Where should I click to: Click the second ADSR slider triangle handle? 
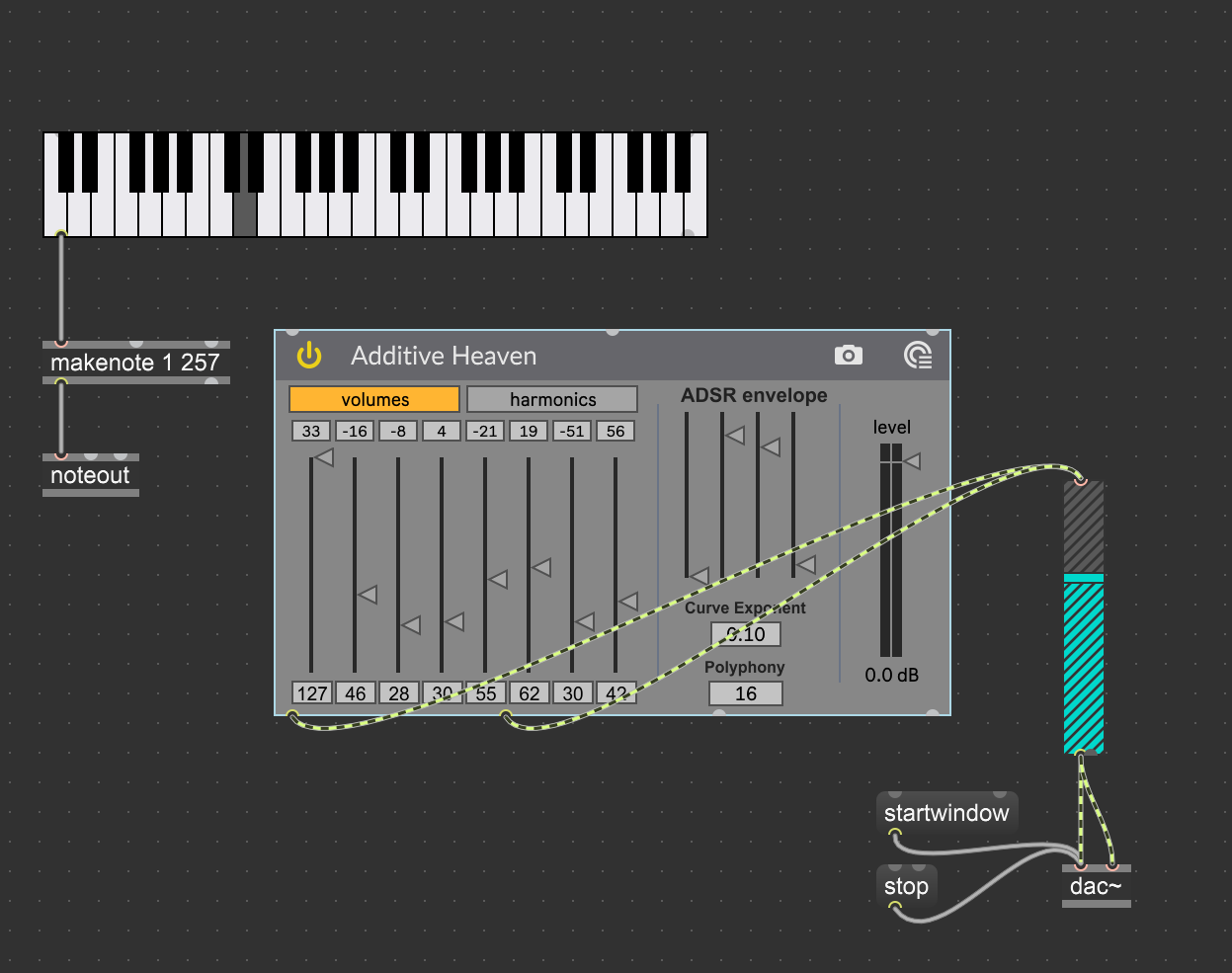point(735,435)
